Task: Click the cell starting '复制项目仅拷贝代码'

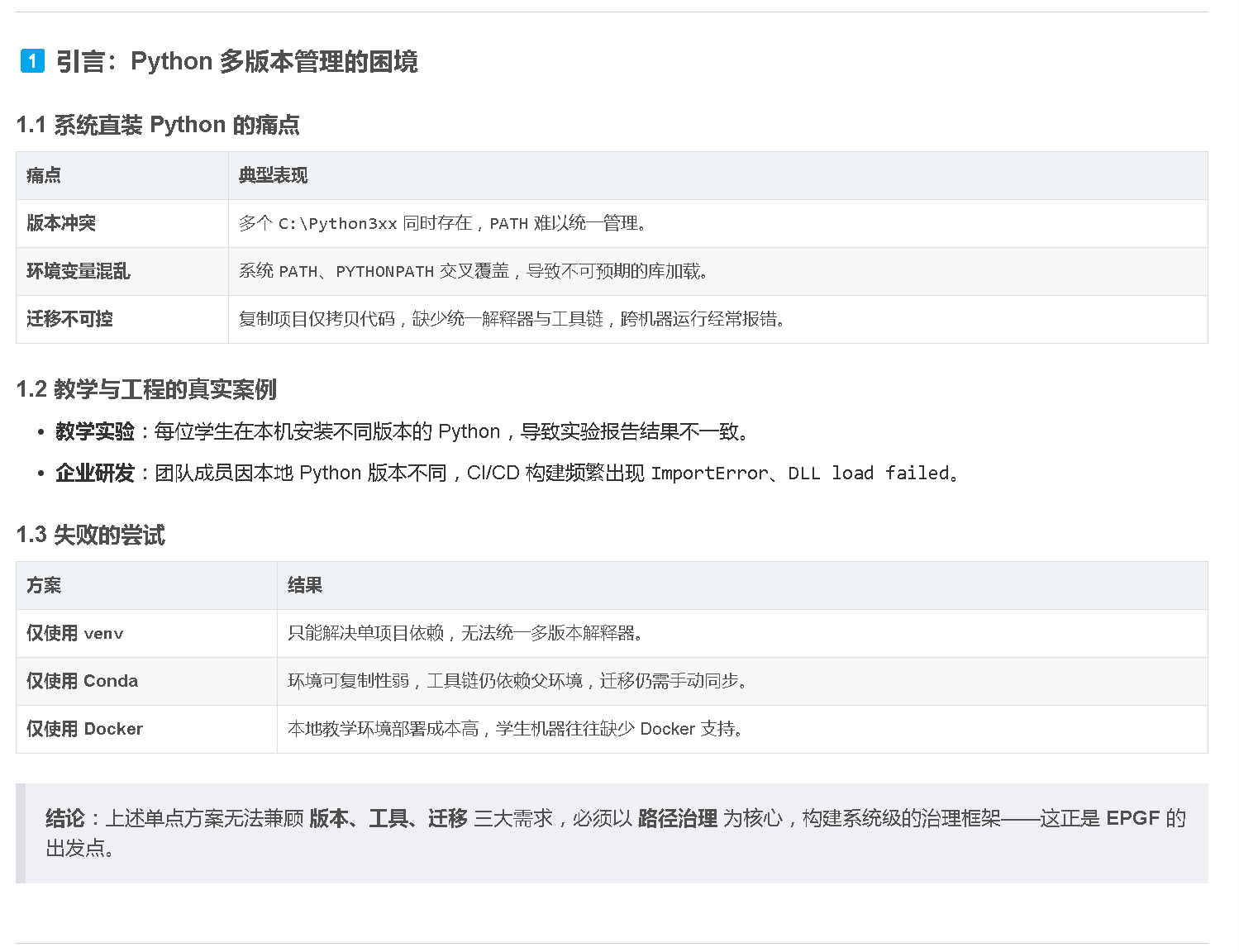Action: point(718,319)
